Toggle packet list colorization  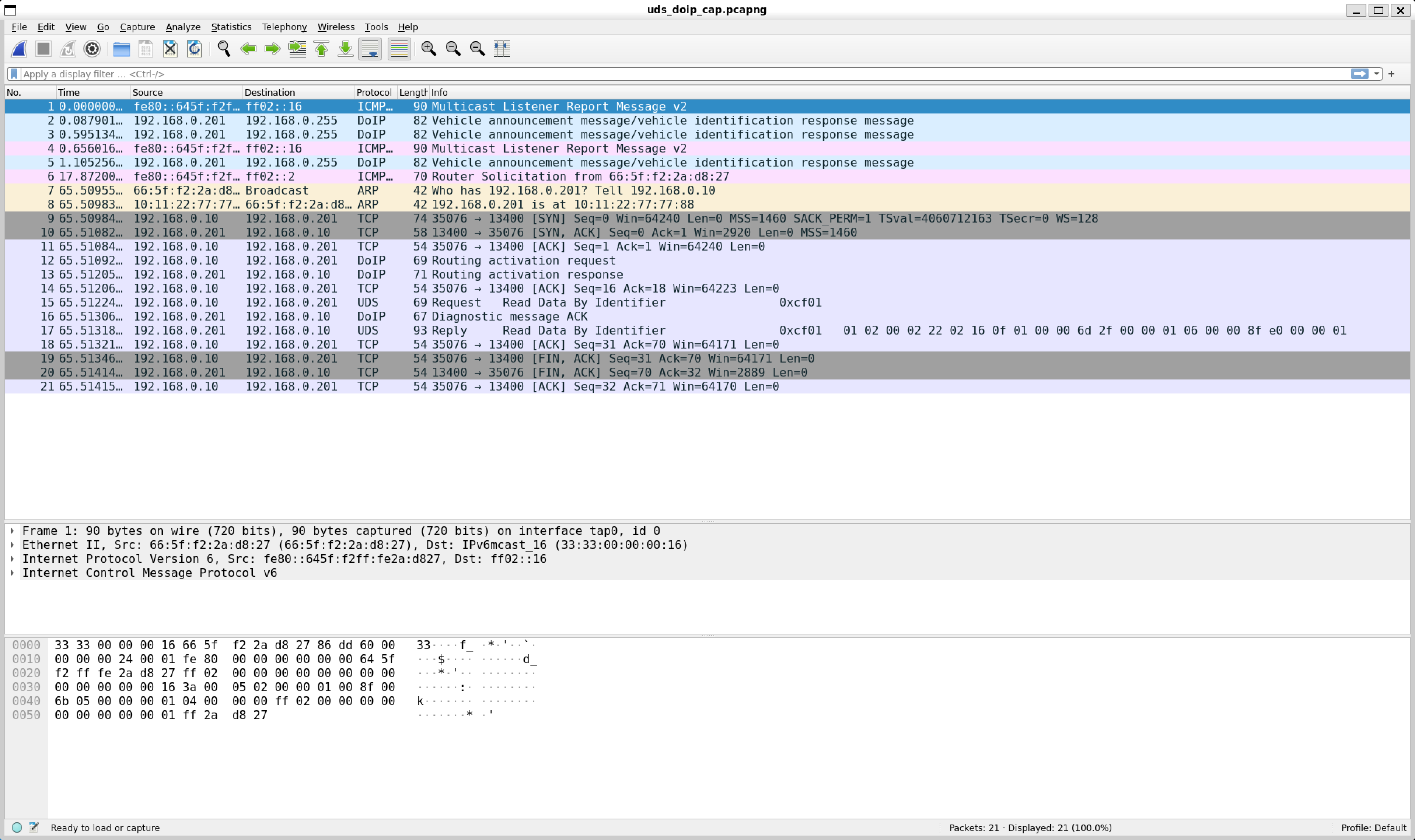(x=399, y=49)
